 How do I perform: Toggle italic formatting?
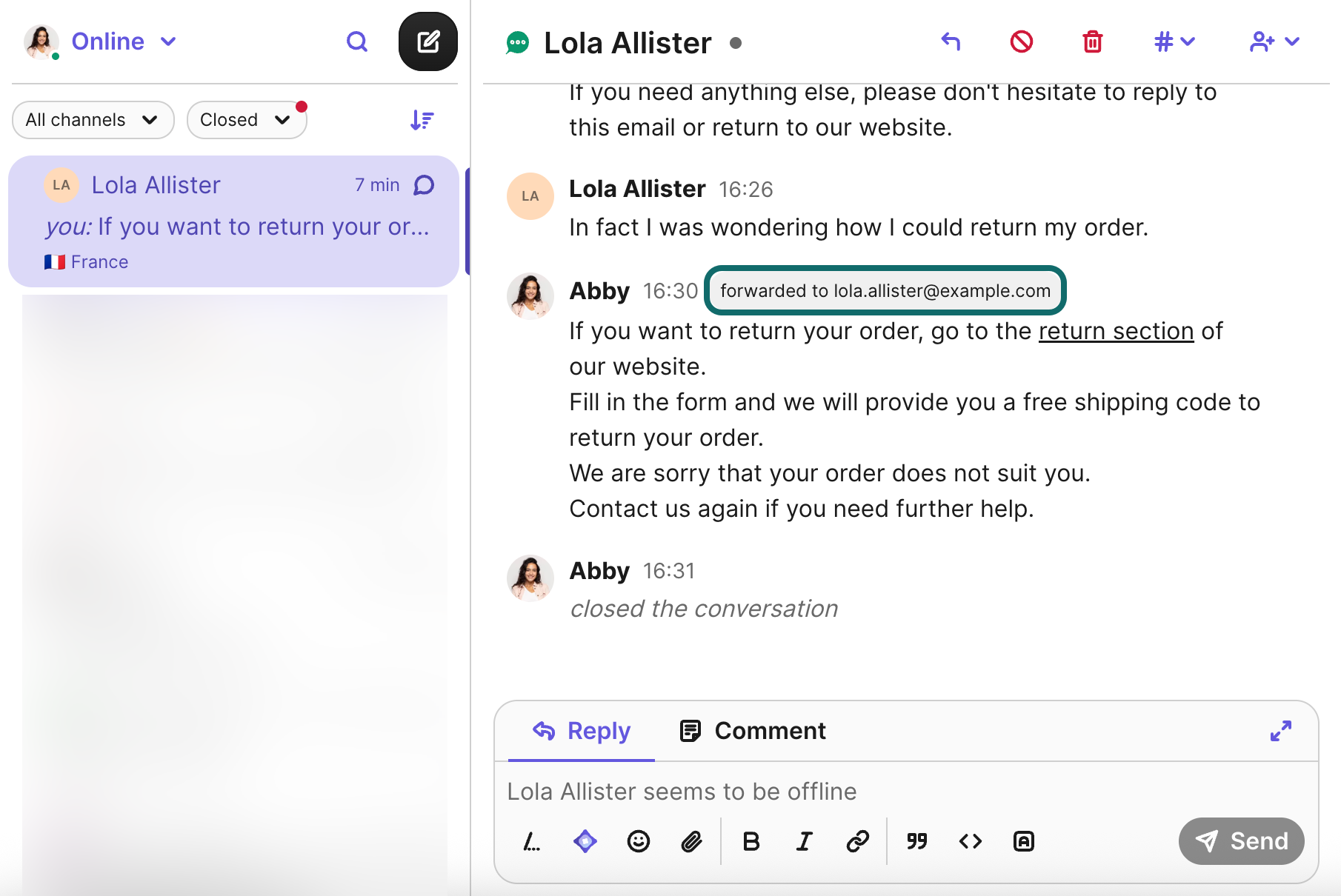[804, 841]
